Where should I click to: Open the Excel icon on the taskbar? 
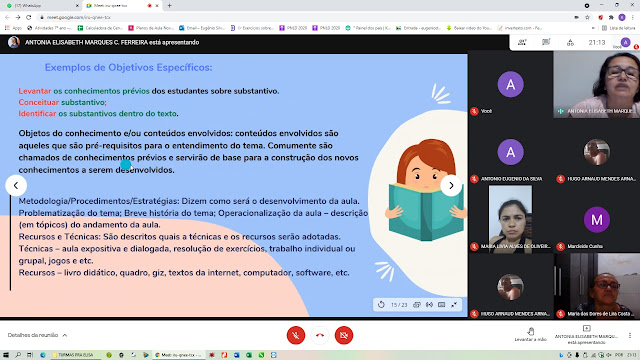click(x=249, y=355)
